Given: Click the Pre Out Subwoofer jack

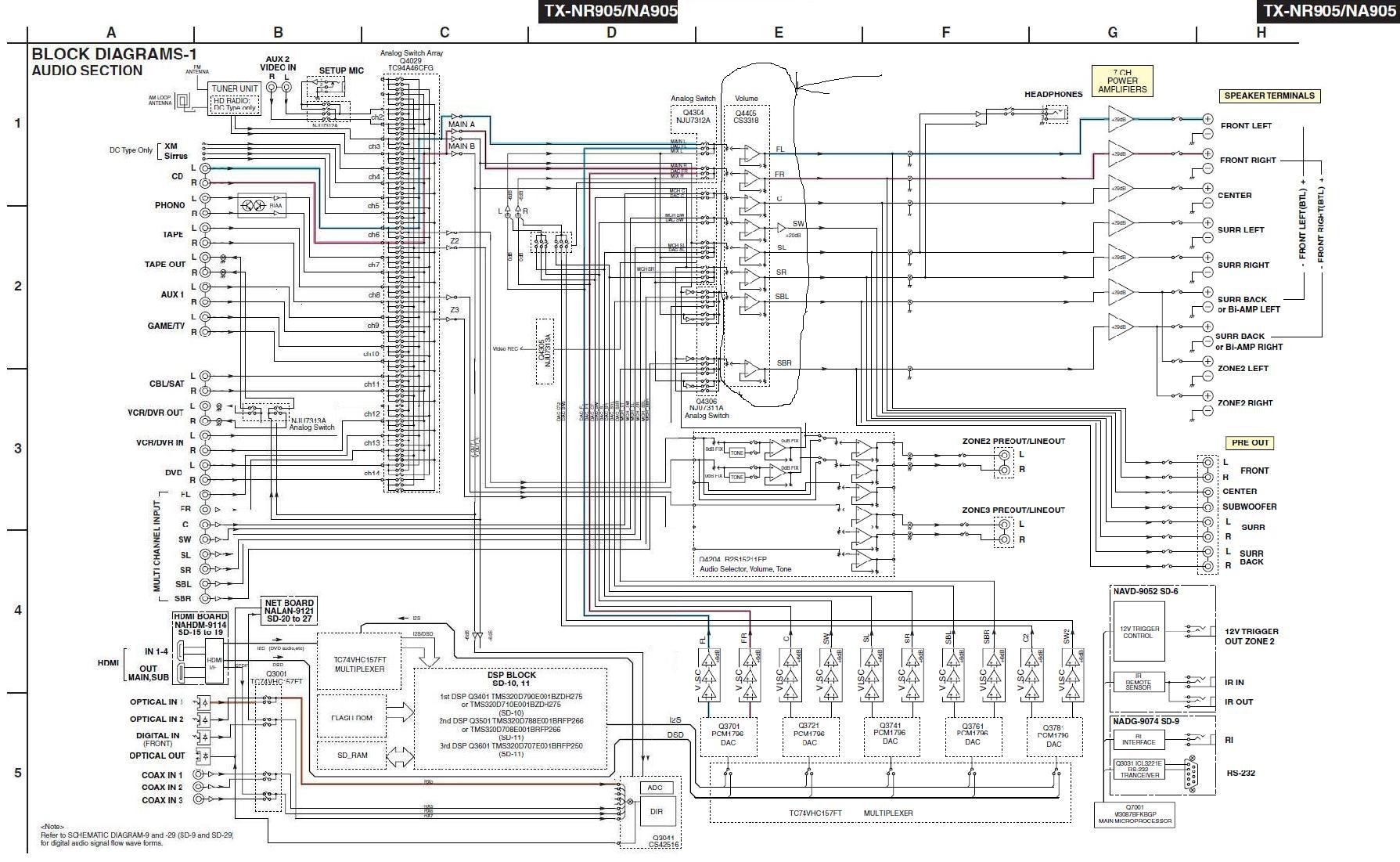Looking at the screenshot, I should (1207, 507).
